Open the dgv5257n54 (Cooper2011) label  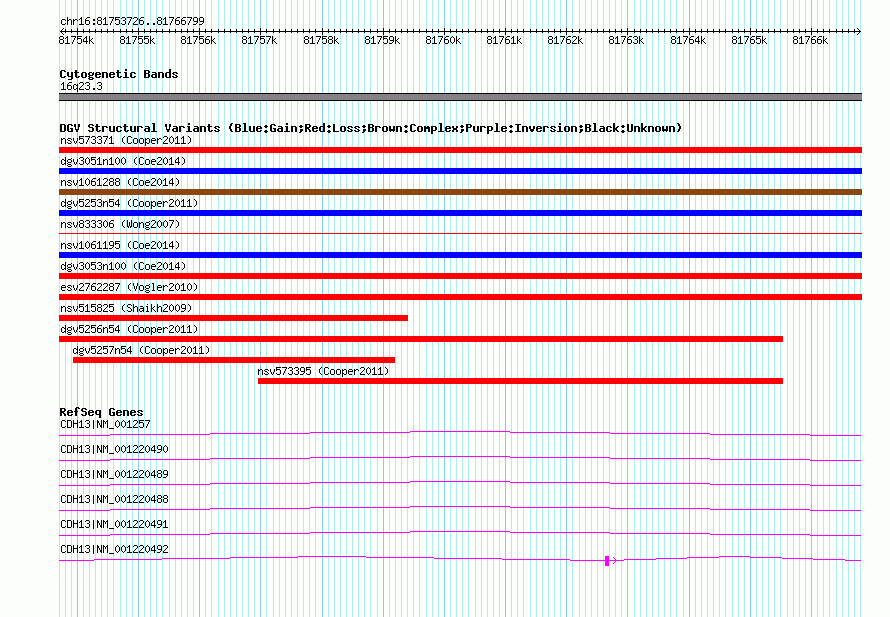141,350
